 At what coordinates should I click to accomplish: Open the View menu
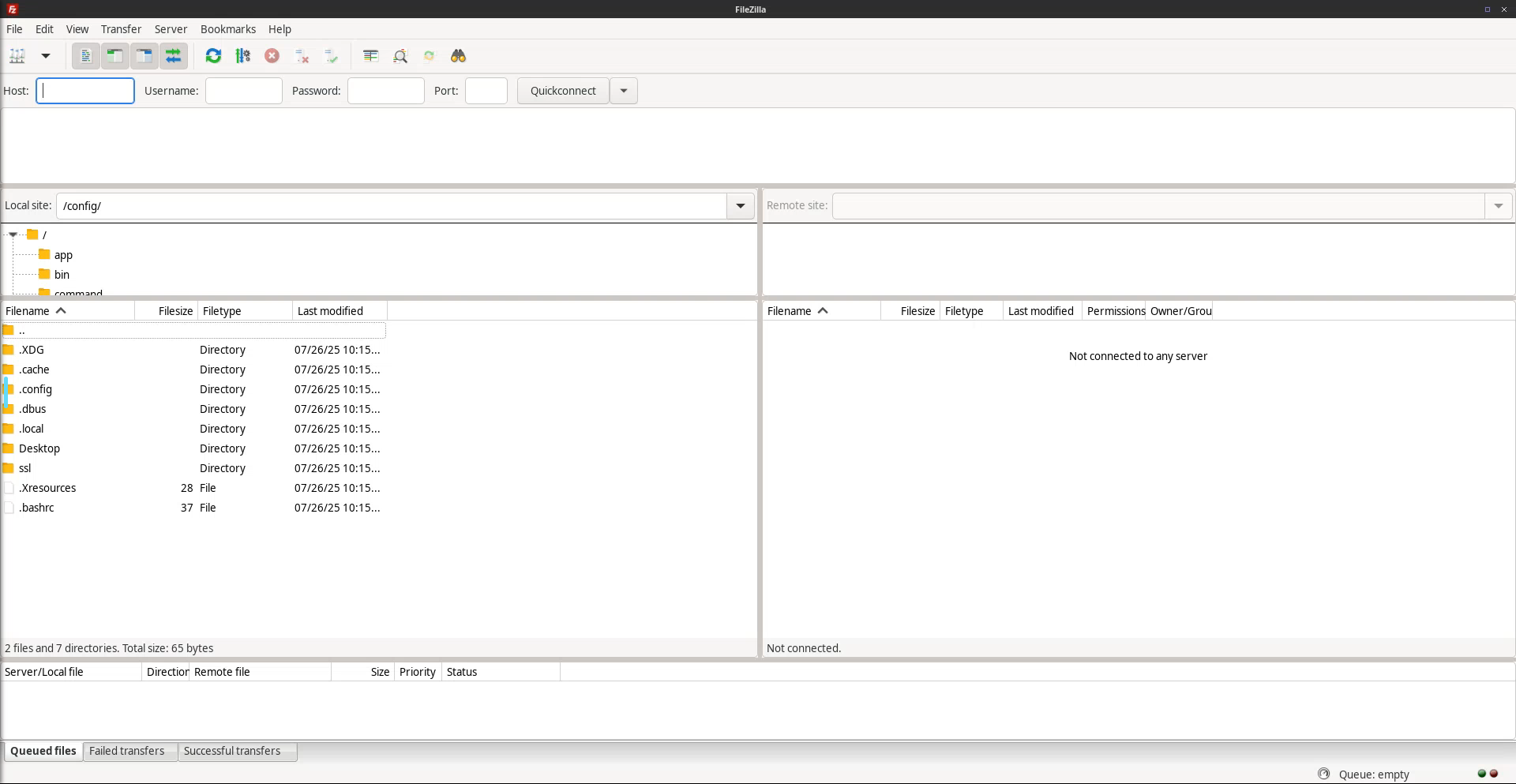[x=77, y=29]
